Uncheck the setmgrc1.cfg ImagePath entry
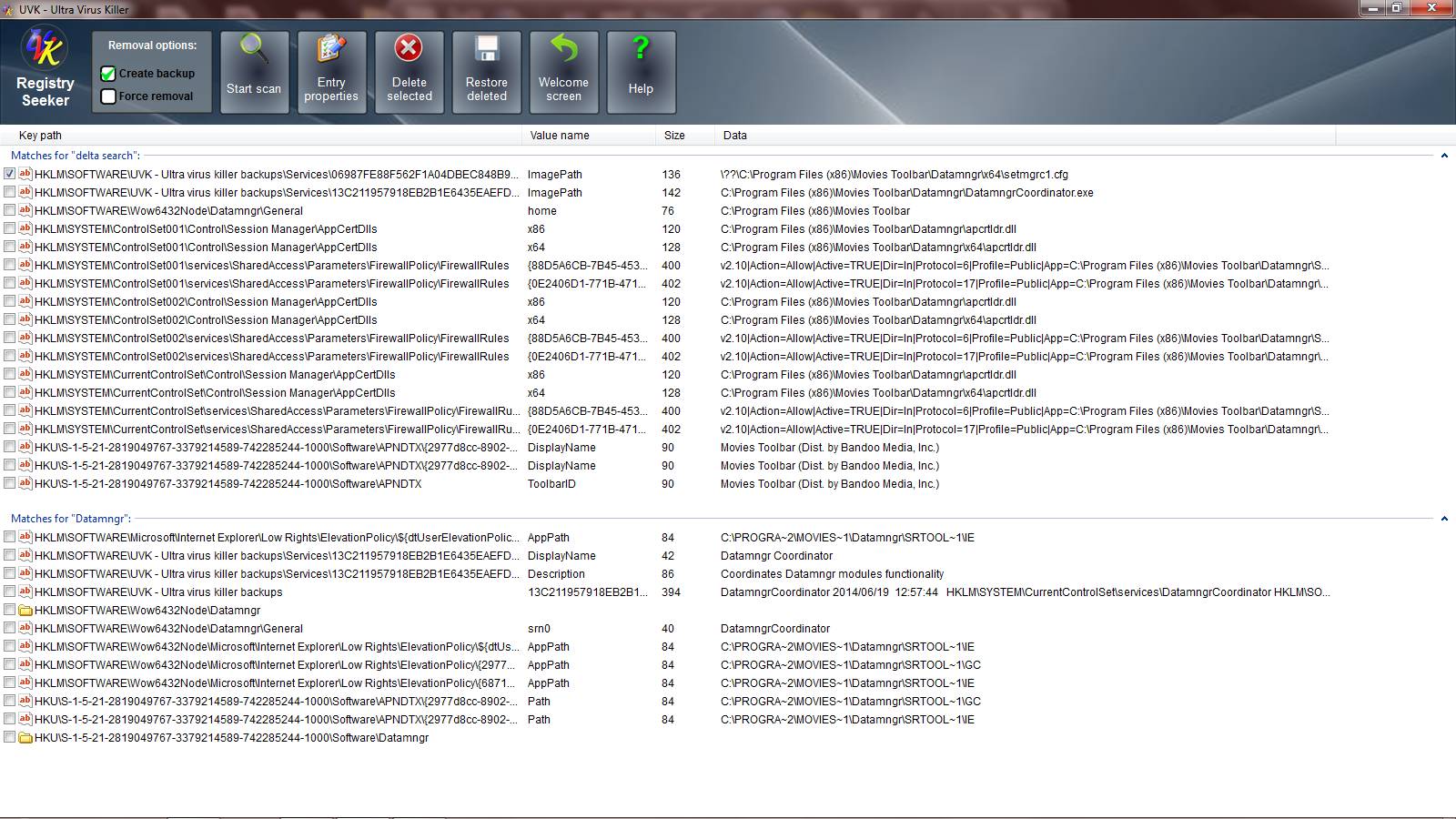Viewport: 1456px width, 819px height. (9, 174)
